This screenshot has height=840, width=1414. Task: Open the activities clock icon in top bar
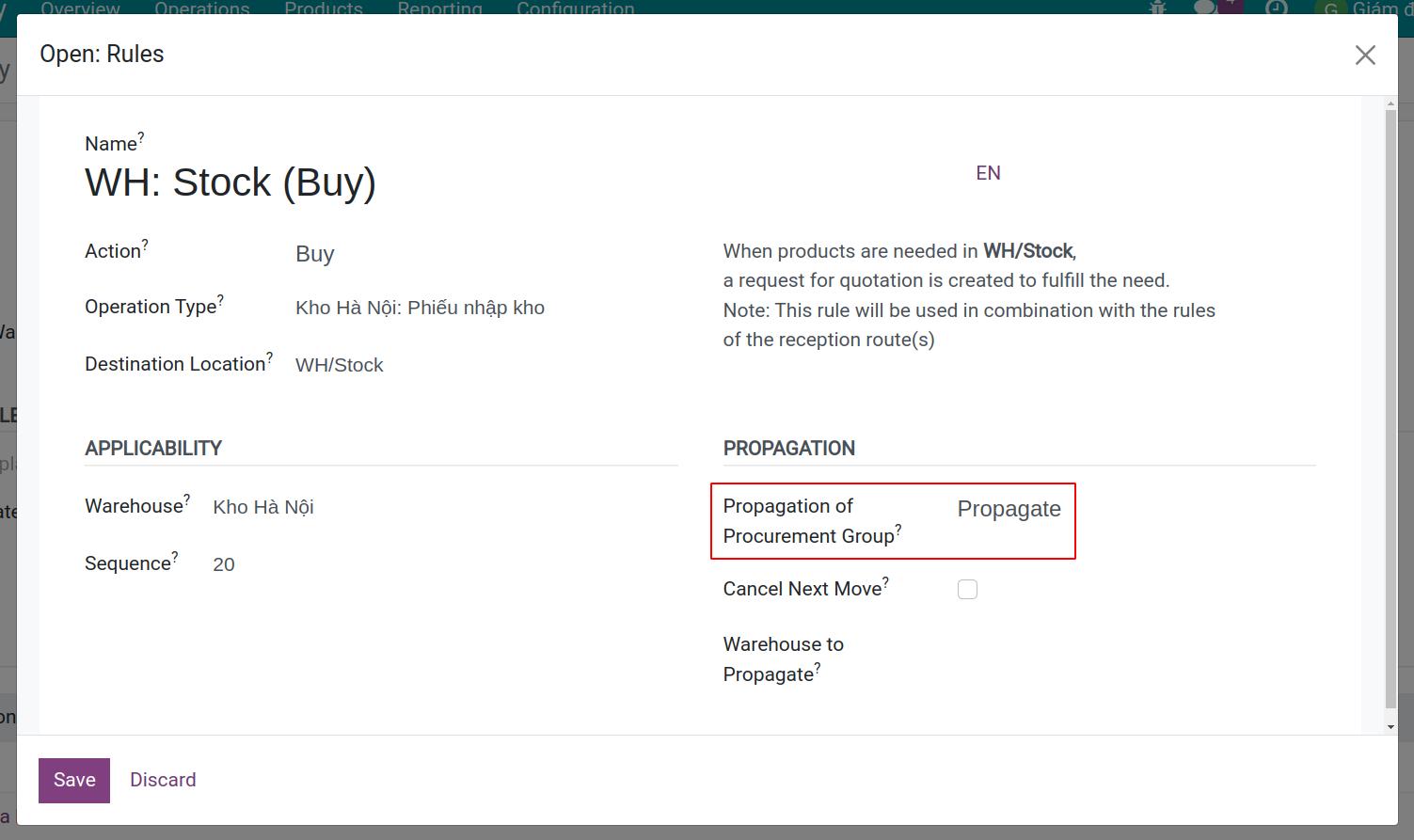pos(1277,8)
